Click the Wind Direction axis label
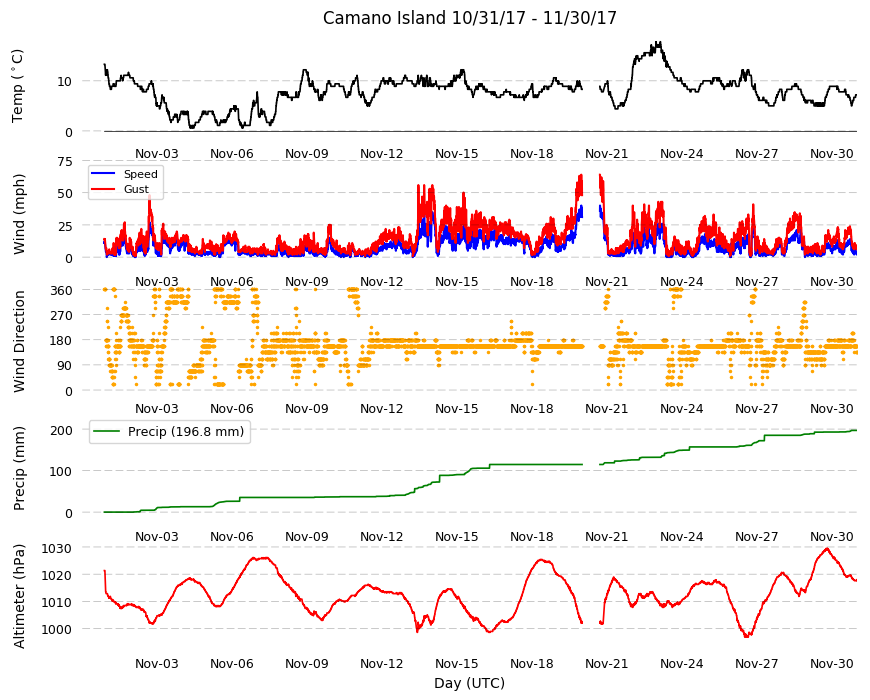Screen dimensions: 870x700 [x=19, y=341]
